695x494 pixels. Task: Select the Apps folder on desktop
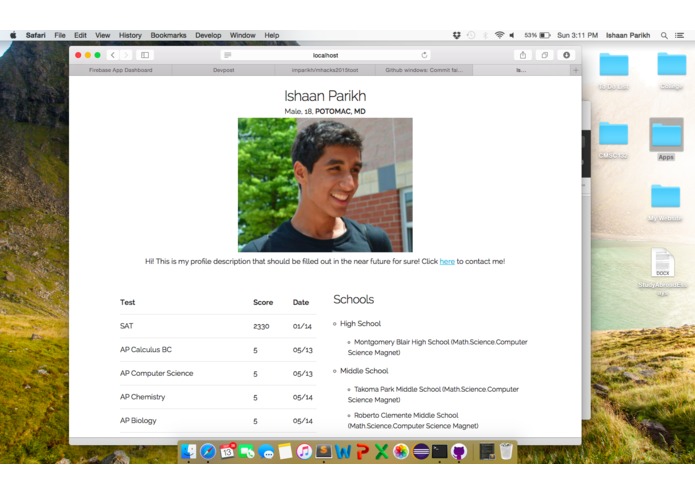[x=666, y=139]
